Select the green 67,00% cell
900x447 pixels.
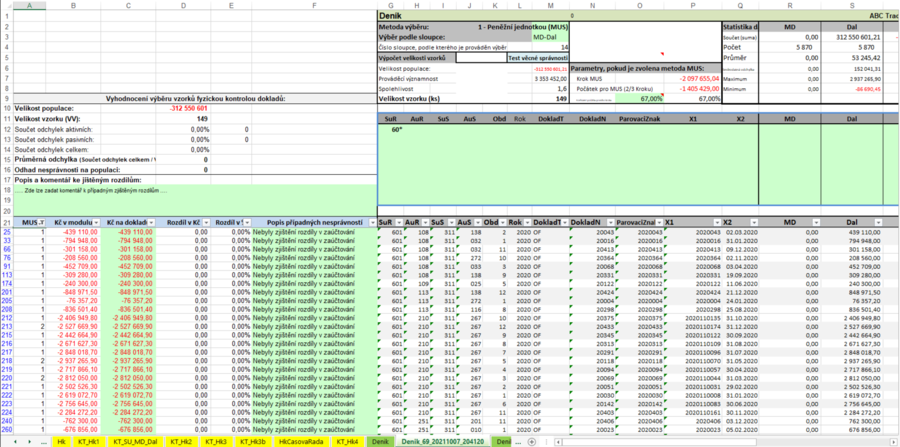point(641,98)
